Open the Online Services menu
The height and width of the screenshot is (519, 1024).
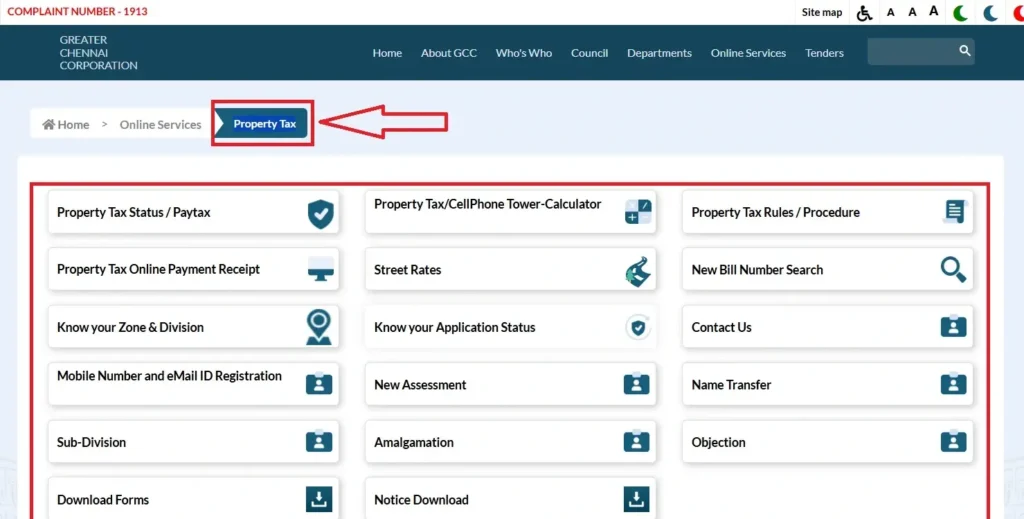(748, 53)
